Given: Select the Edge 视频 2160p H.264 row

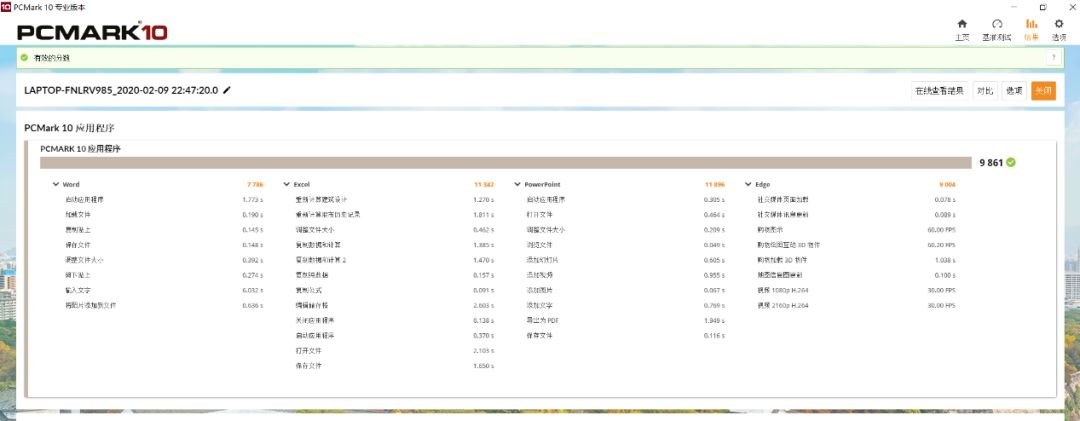Looking at the screenshot, I should point(856,306).
